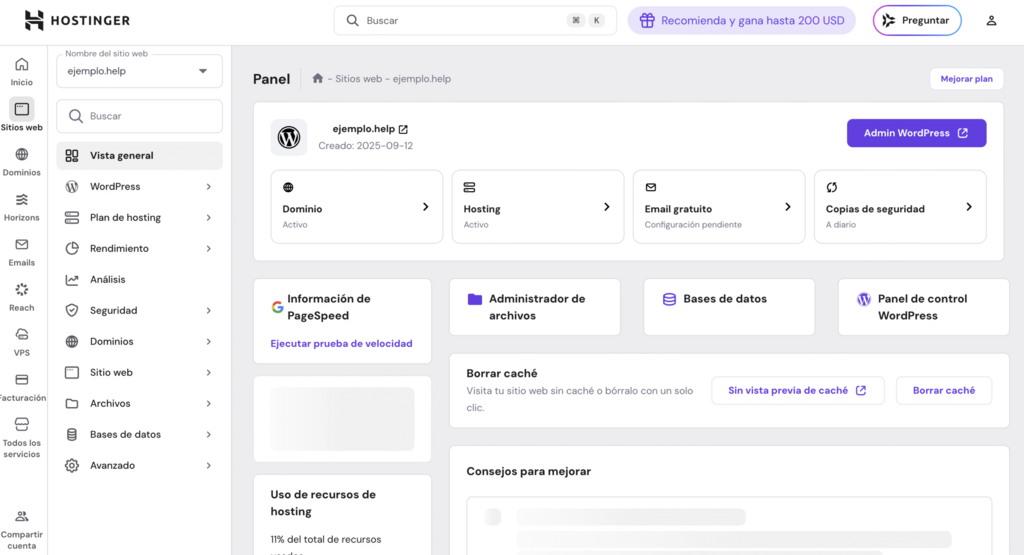Open the Copias de seguridad card
Viewport: 1024px width, 555px height.
[x=900, y=207]
